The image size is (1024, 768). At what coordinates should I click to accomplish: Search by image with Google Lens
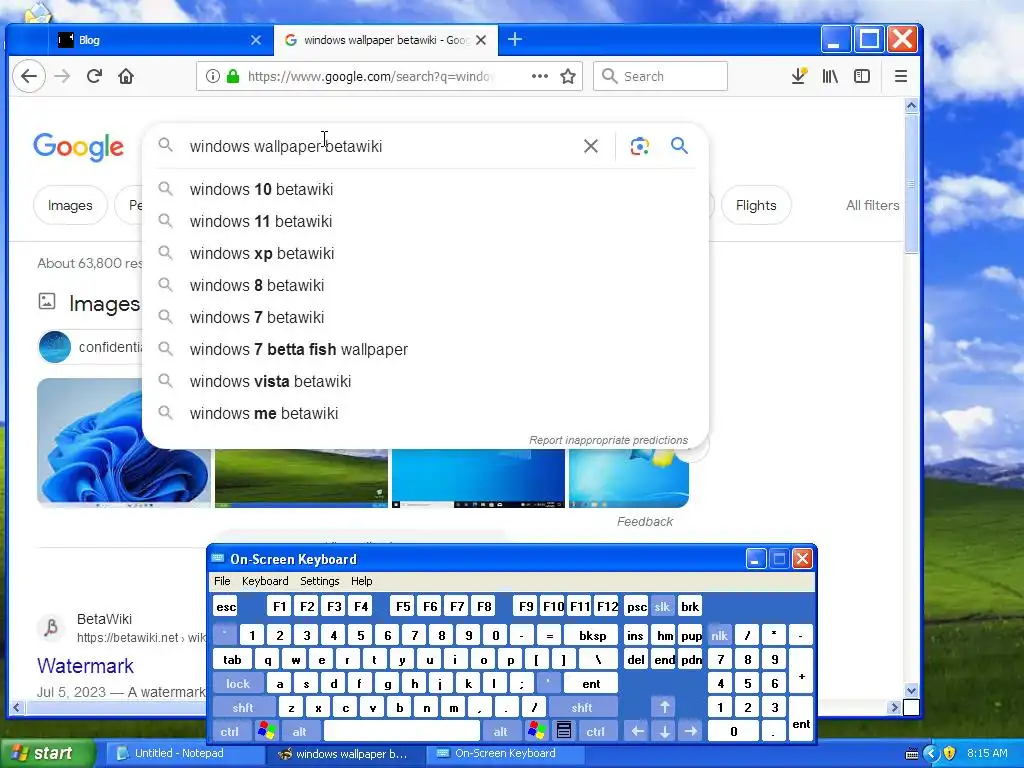pyautogui.click(x=639, y=146)
